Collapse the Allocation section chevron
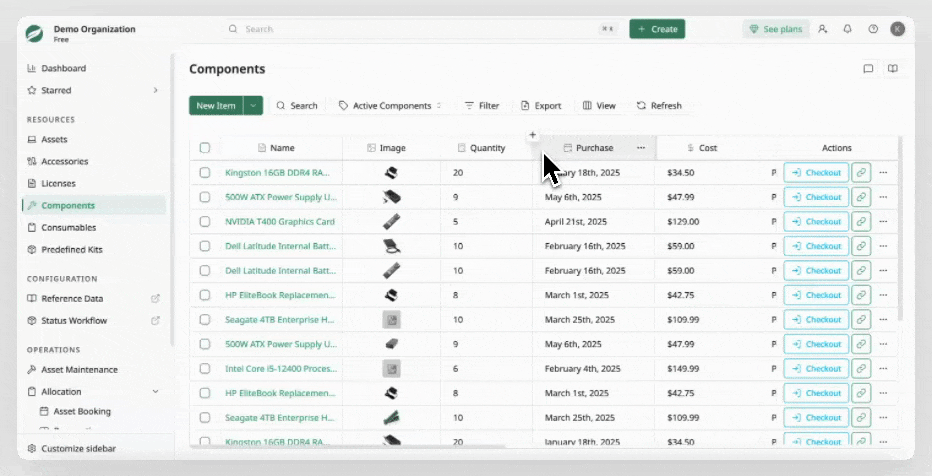The width and height of the screenshot is (932, 476). pyautogui.click(x=156, y=392)
